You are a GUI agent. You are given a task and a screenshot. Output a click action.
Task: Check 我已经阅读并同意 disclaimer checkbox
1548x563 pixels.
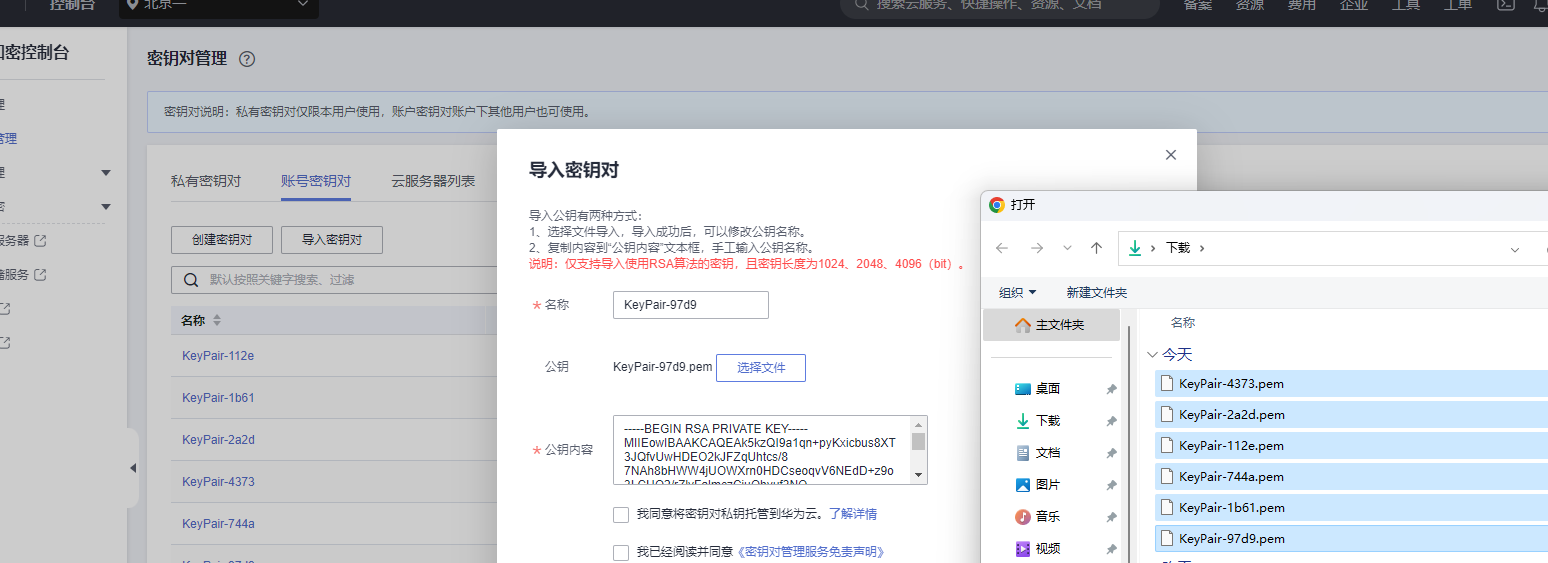[x=621, y=553]
